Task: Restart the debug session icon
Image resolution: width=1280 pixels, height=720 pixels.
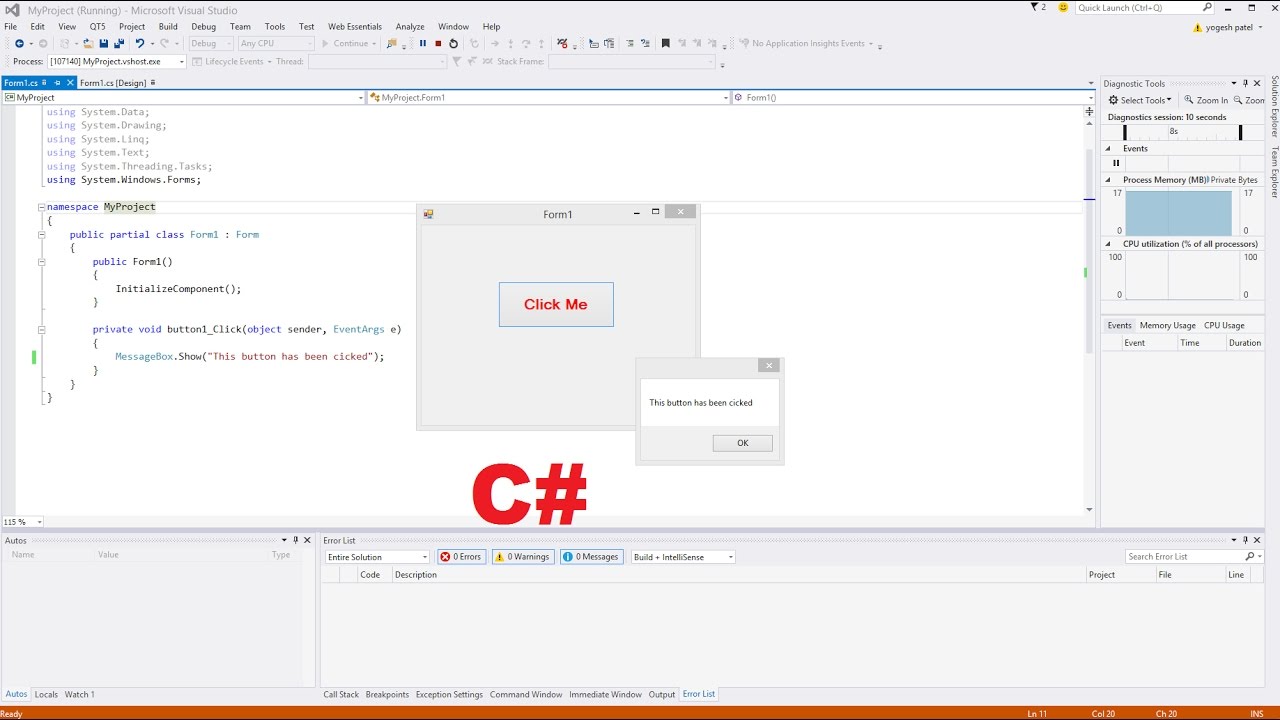Action: click(x=453, y=44)
